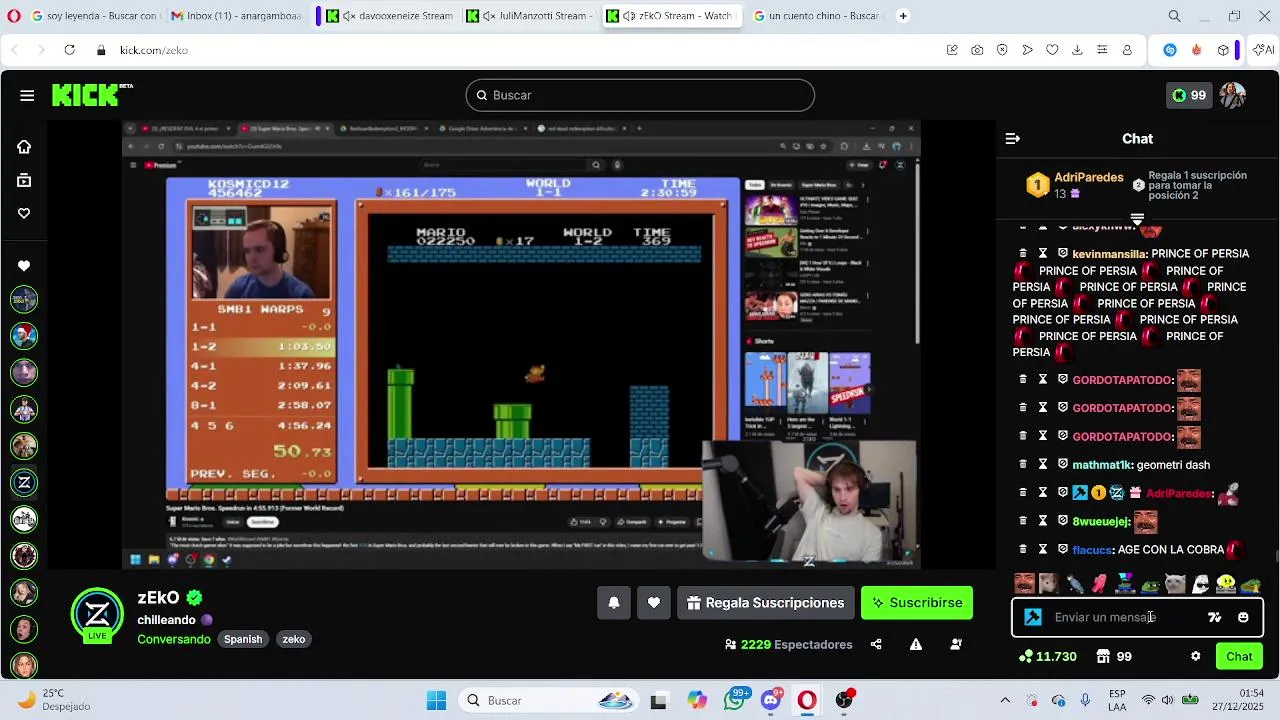
Task: Delete mathmat1k's message with the trash icon
Action: pyautogui.click(x=1023, y=465)
